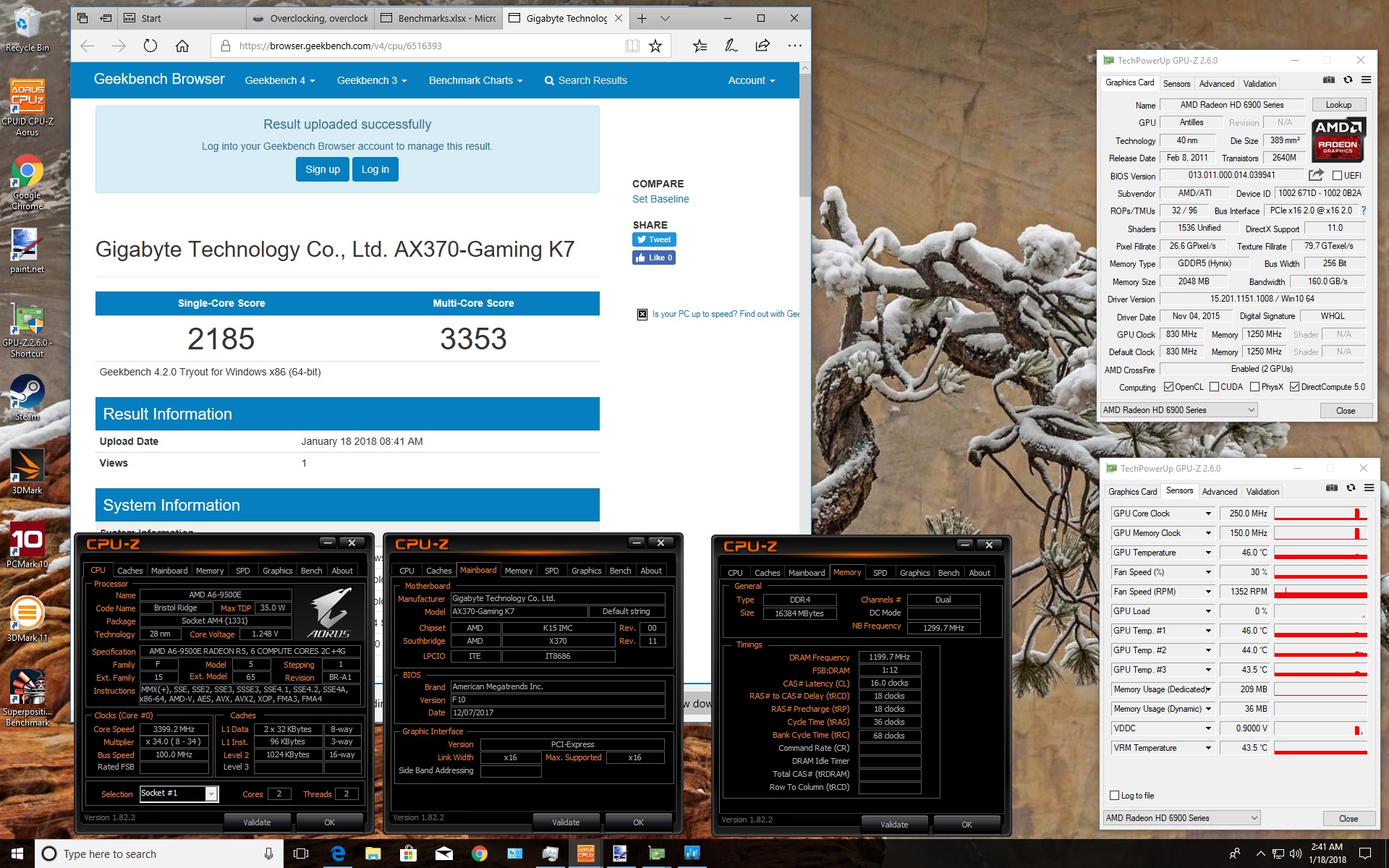1389x868 pixels.
Task: Open Google Chrome desktop icon
Action: [27, 182]
